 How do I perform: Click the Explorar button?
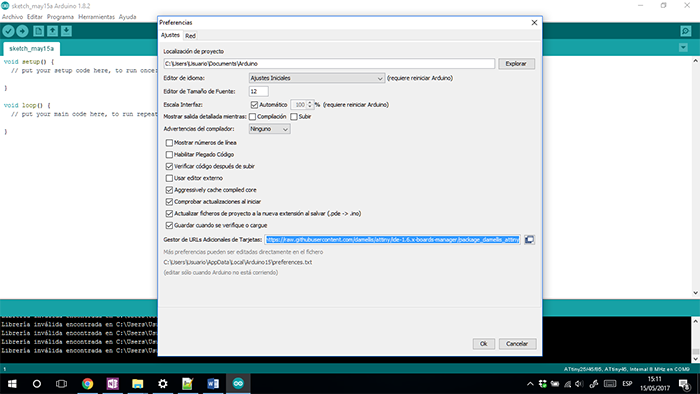516,64
